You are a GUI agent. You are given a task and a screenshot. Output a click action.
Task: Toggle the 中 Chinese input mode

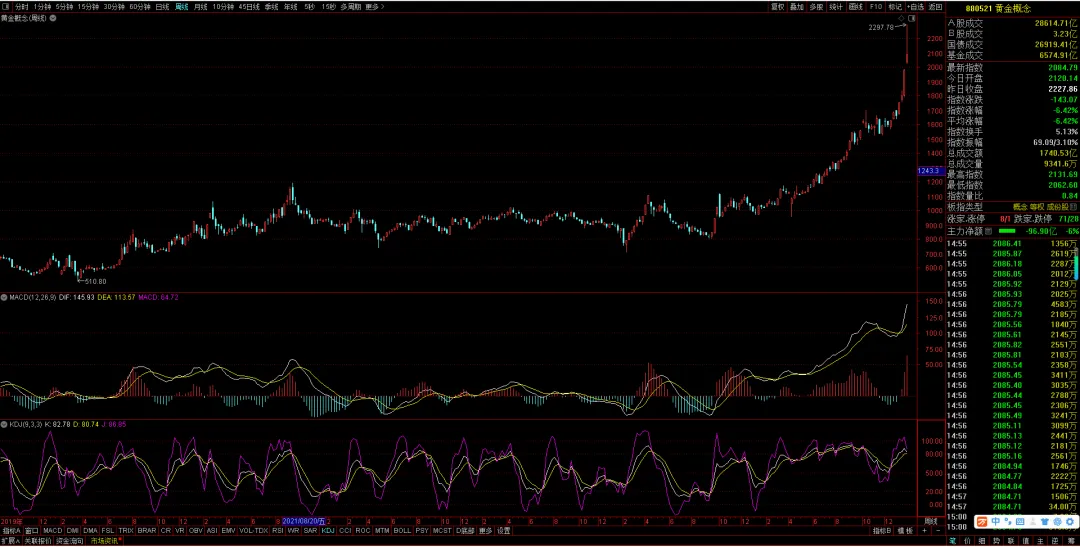(995, 522)
